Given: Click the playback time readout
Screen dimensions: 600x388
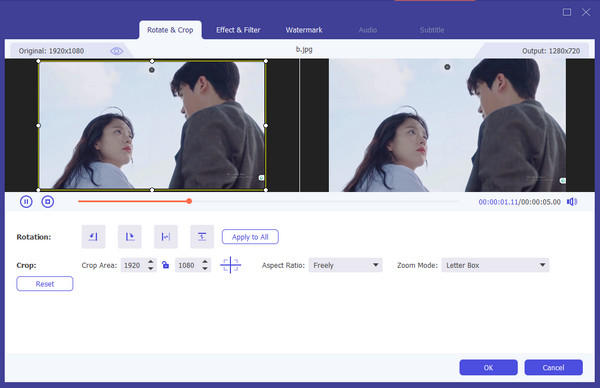Looking at the screenshot, I should (519, 202).
